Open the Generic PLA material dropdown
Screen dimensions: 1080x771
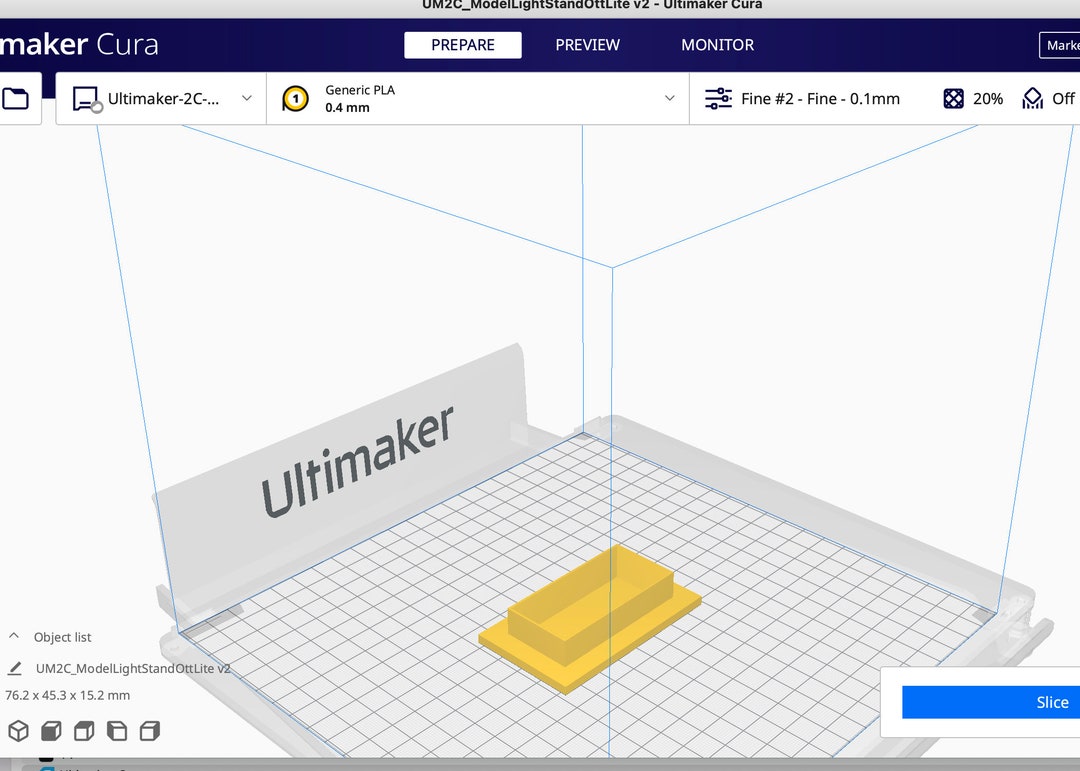(669, 98)
